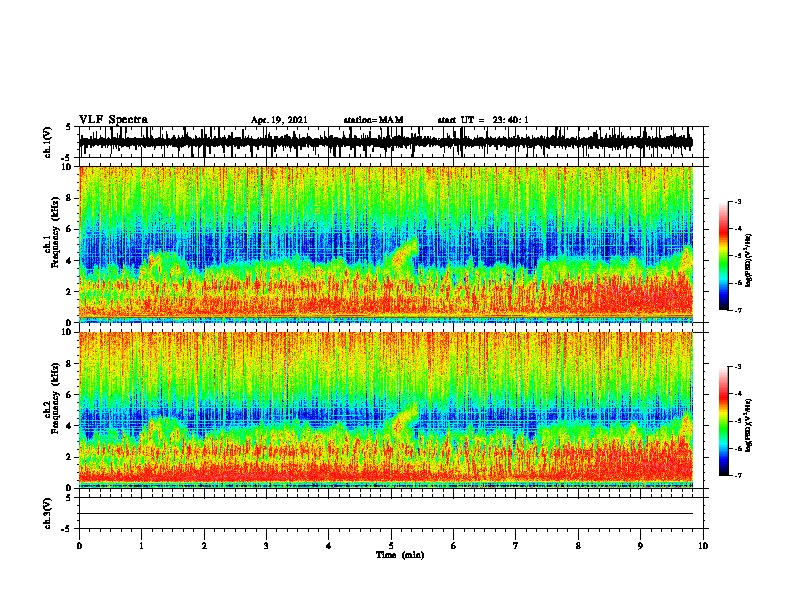Click the "2" kHz tick on ch.2 frequency axis
The image size is (792, 612).
[70, 457]
